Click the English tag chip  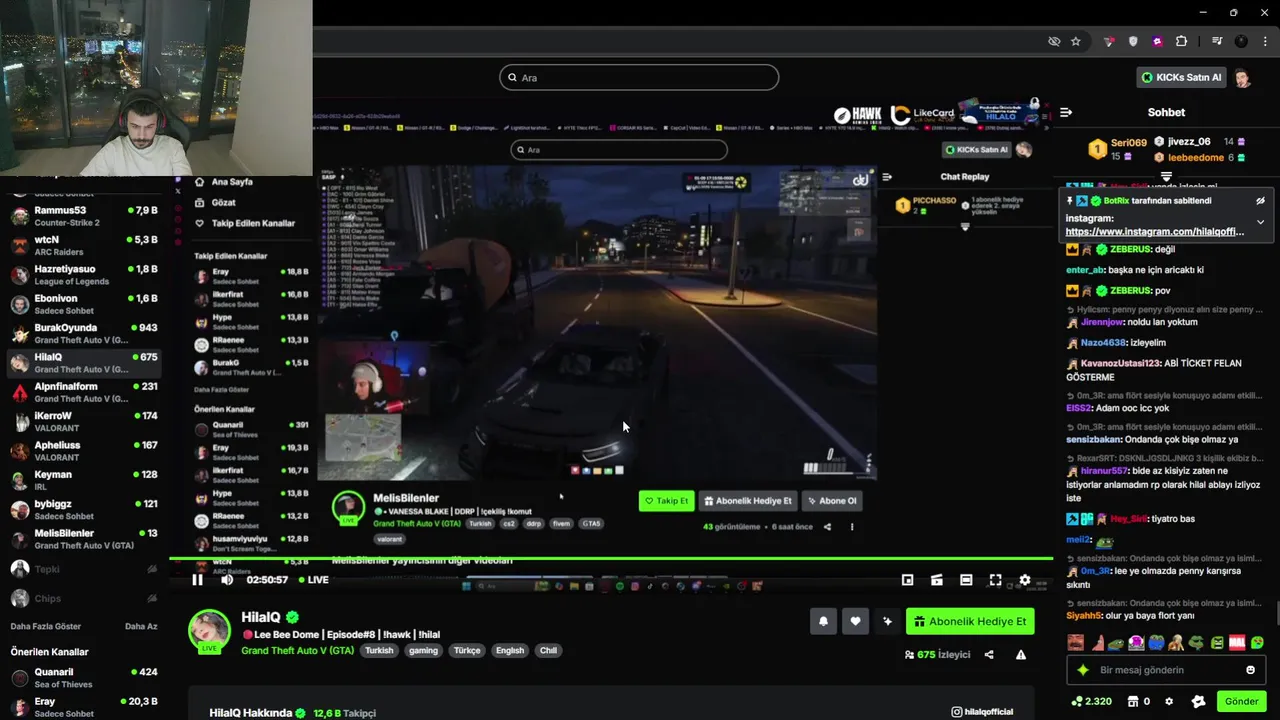pos(510,650)
